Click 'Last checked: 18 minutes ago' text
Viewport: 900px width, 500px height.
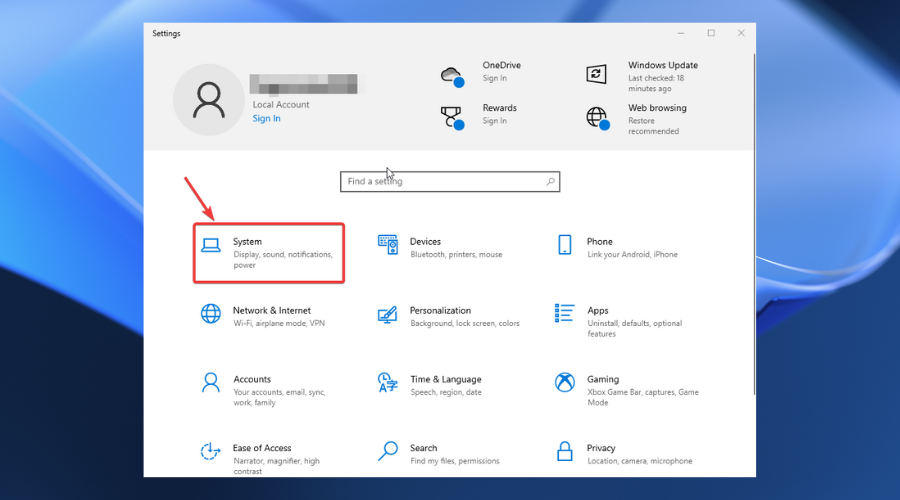[x=656, y=83]
